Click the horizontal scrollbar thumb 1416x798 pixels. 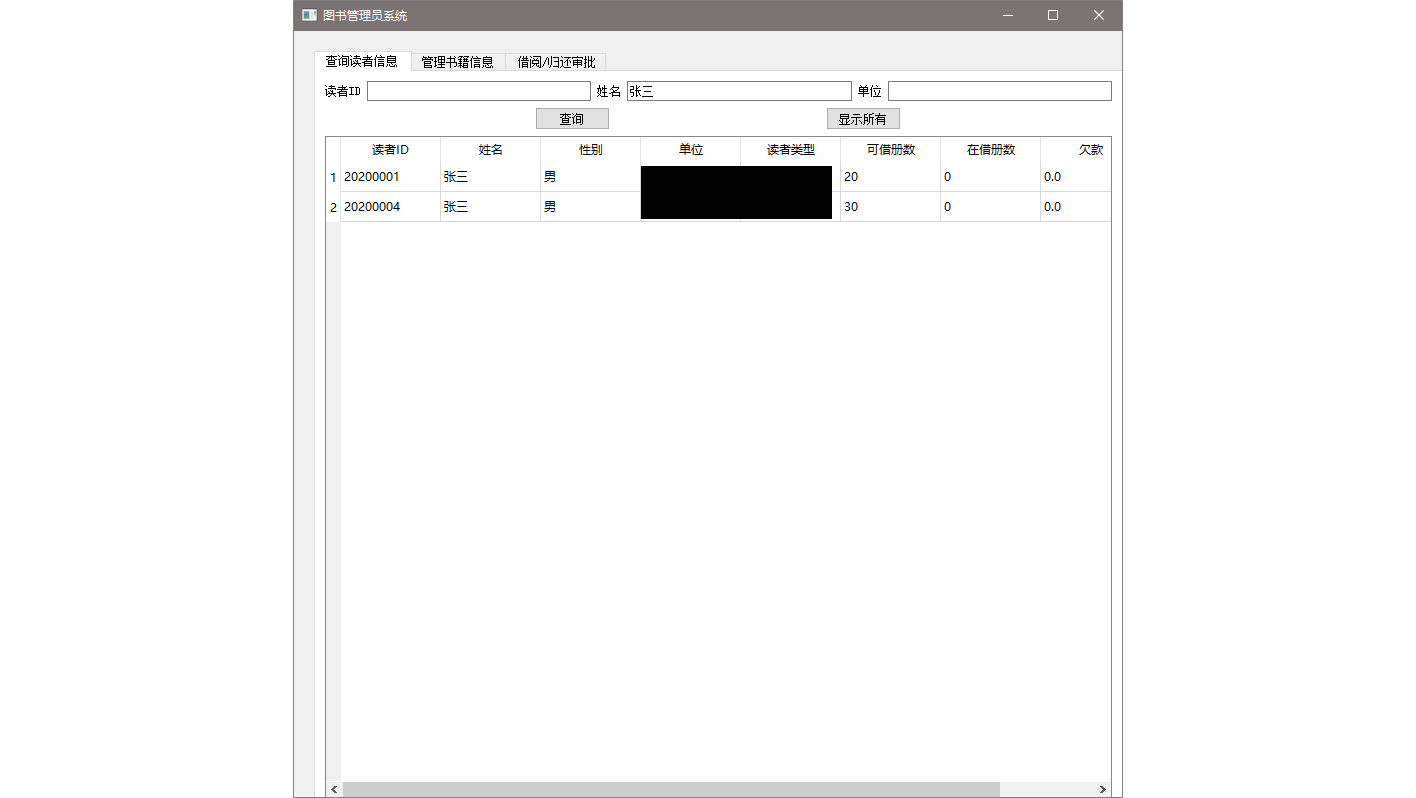[x=671, y=789]
